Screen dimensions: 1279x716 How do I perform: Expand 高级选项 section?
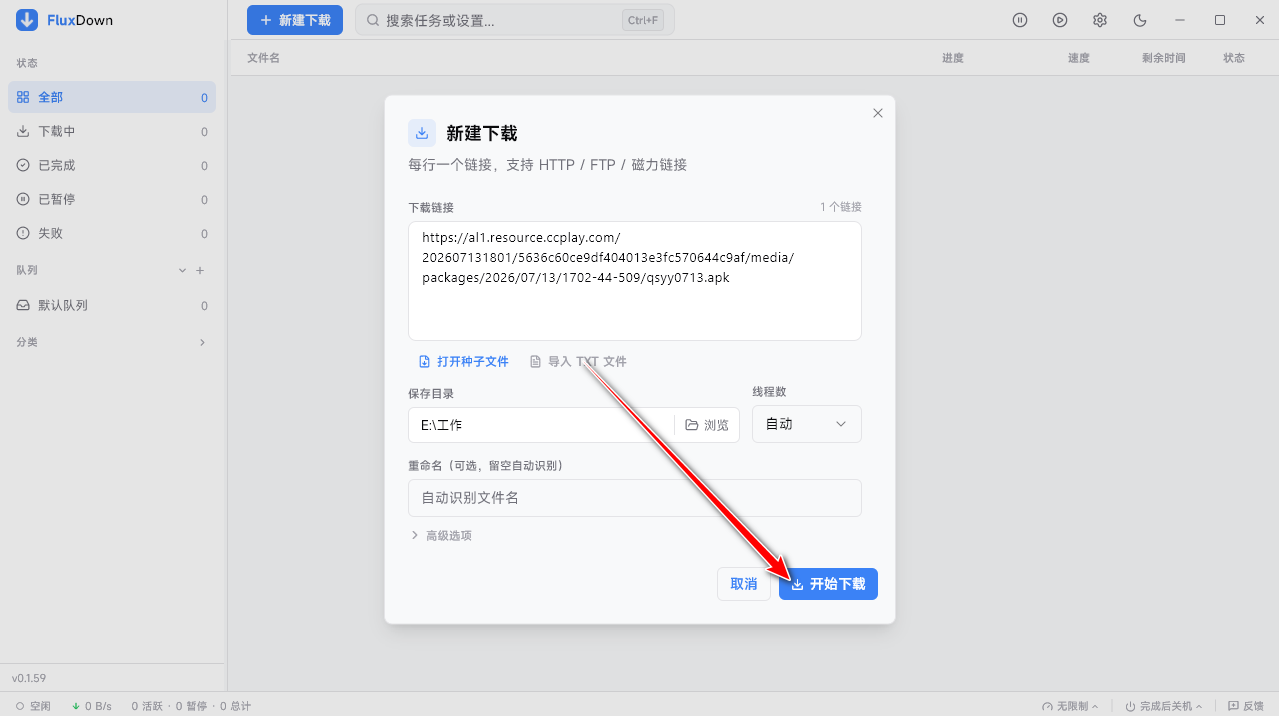pyautogui.click(x=441, y=536)
